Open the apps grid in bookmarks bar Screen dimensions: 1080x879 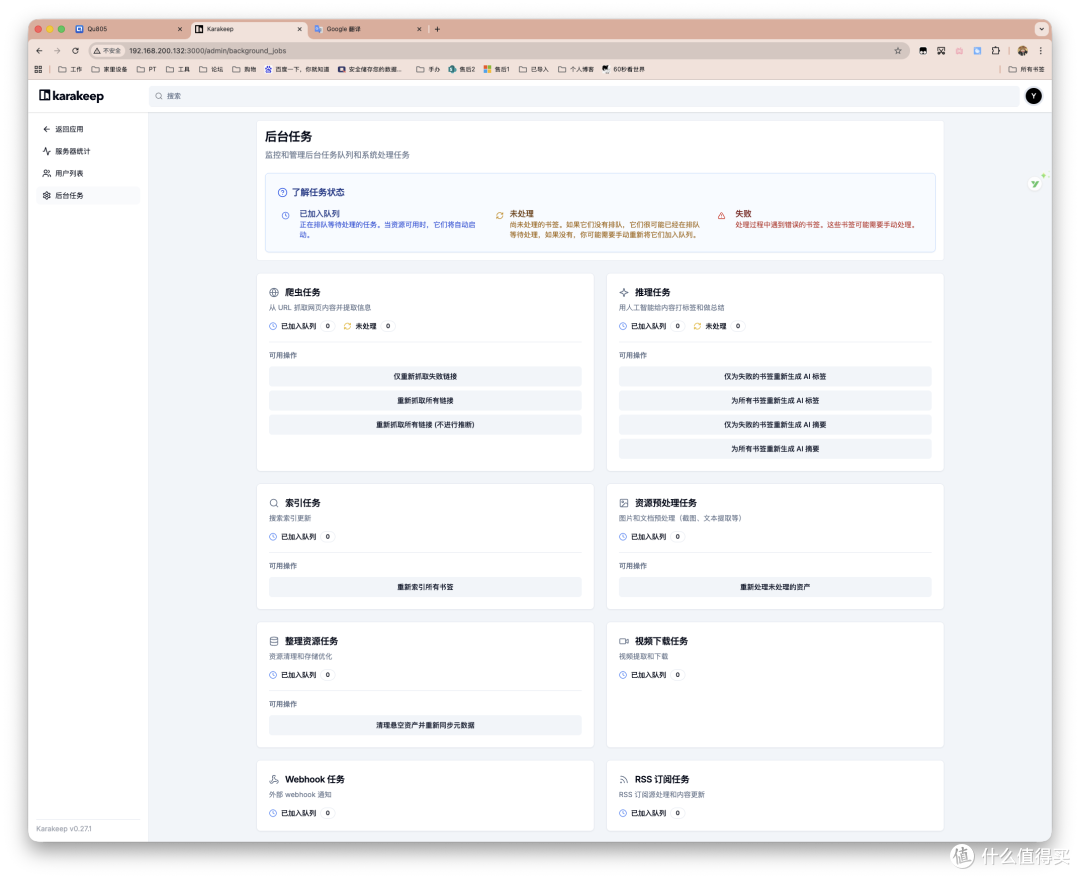coord(39,69)
